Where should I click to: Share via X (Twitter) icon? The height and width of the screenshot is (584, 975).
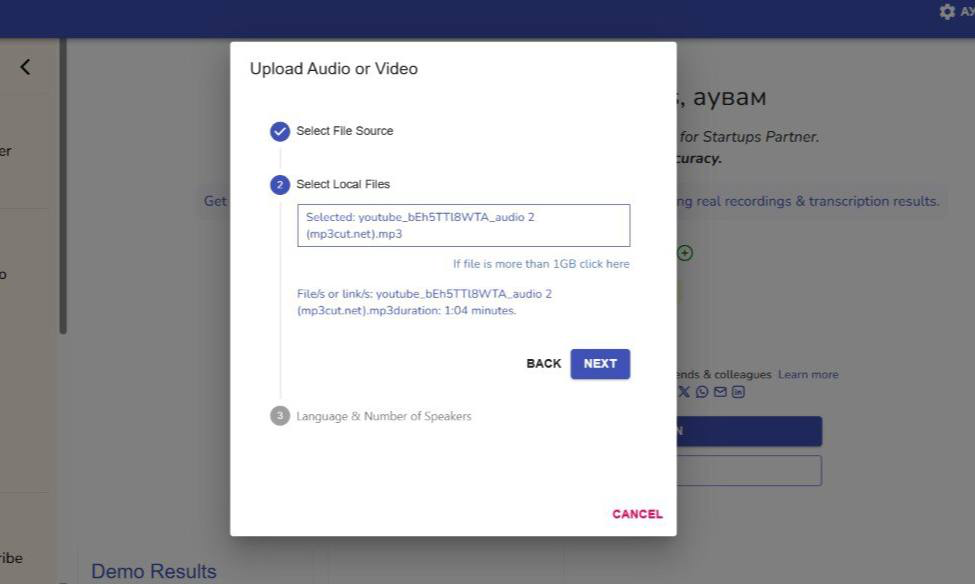[x=684, y=392]
